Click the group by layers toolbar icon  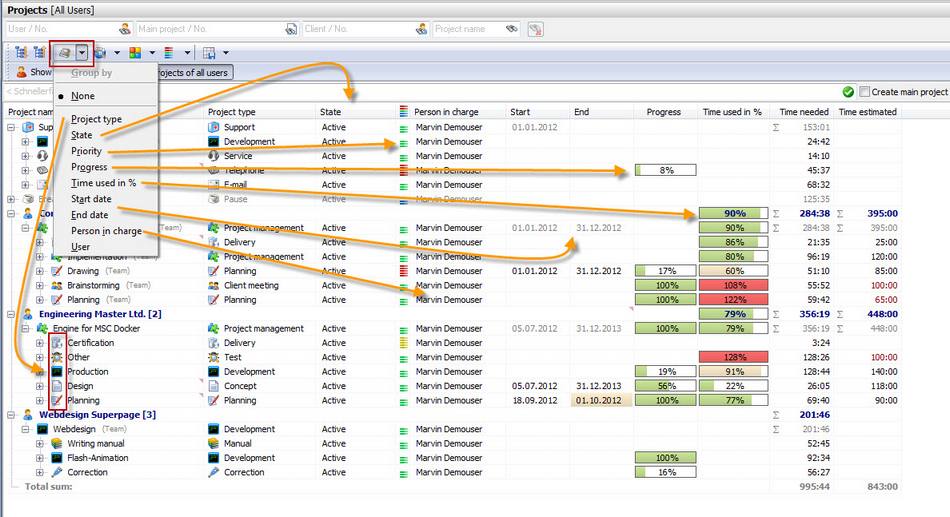tap(64, 53)
